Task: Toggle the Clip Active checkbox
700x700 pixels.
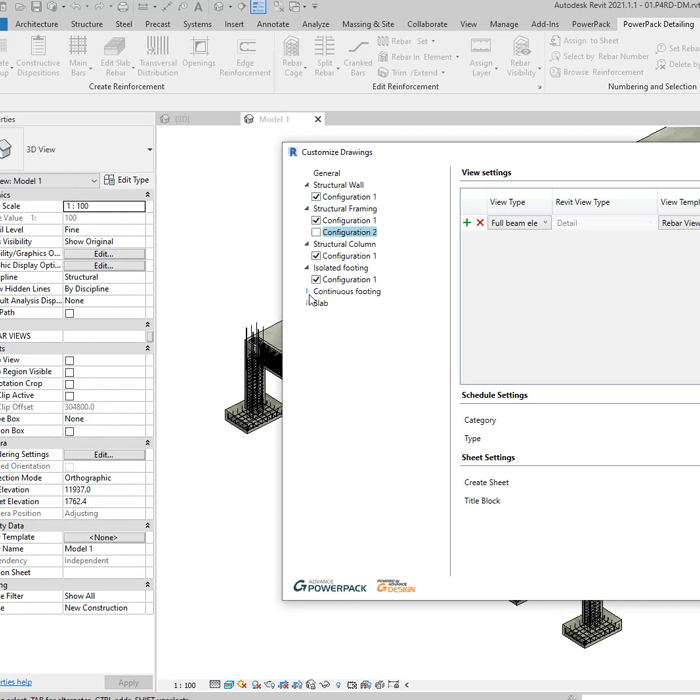Action: pyautogui.click(x=70, y=396)
